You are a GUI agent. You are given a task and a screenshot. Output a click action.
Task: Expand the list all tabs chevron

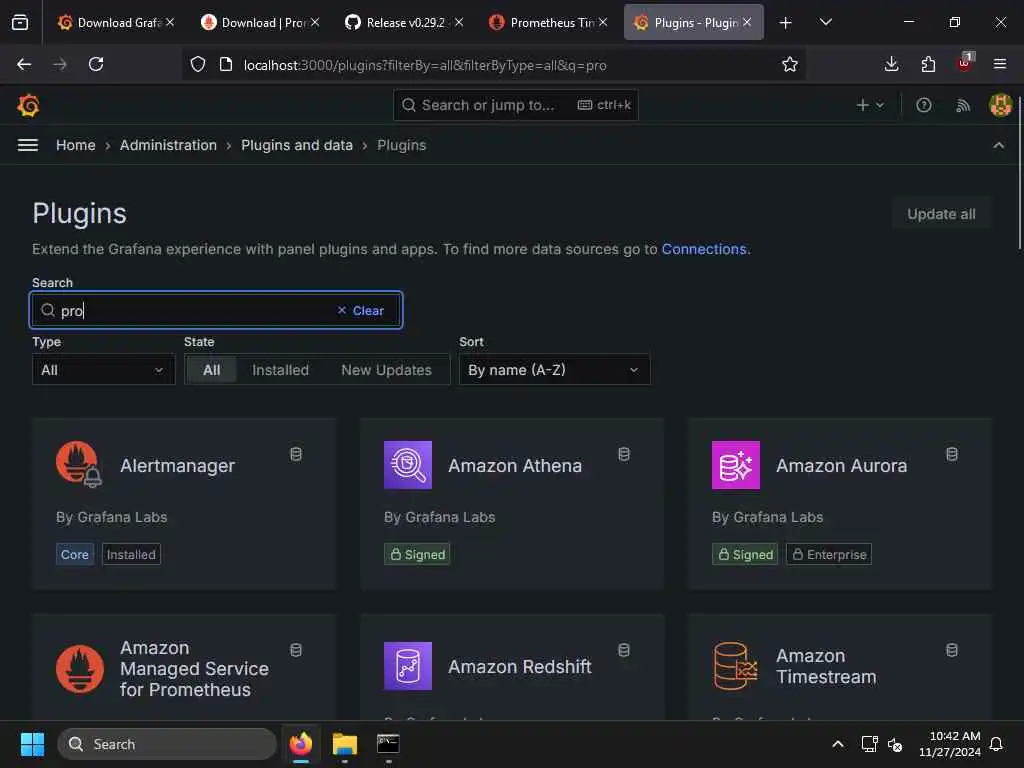(x=825, y=22)
